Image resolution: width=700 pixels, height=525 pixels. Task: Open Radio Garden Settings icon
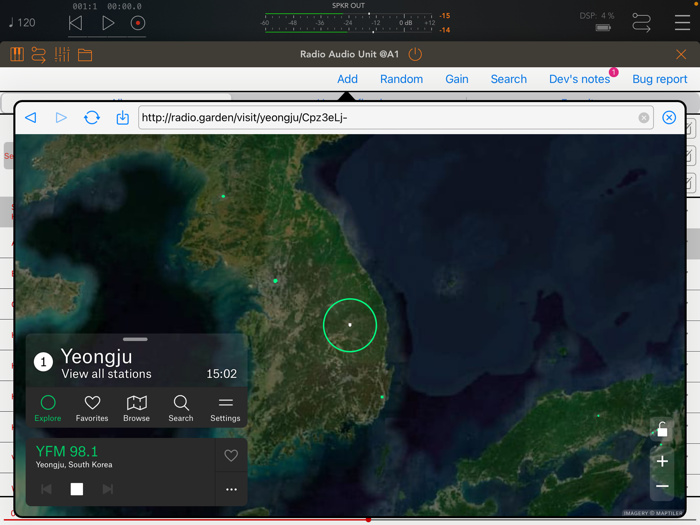click(225, 408)
